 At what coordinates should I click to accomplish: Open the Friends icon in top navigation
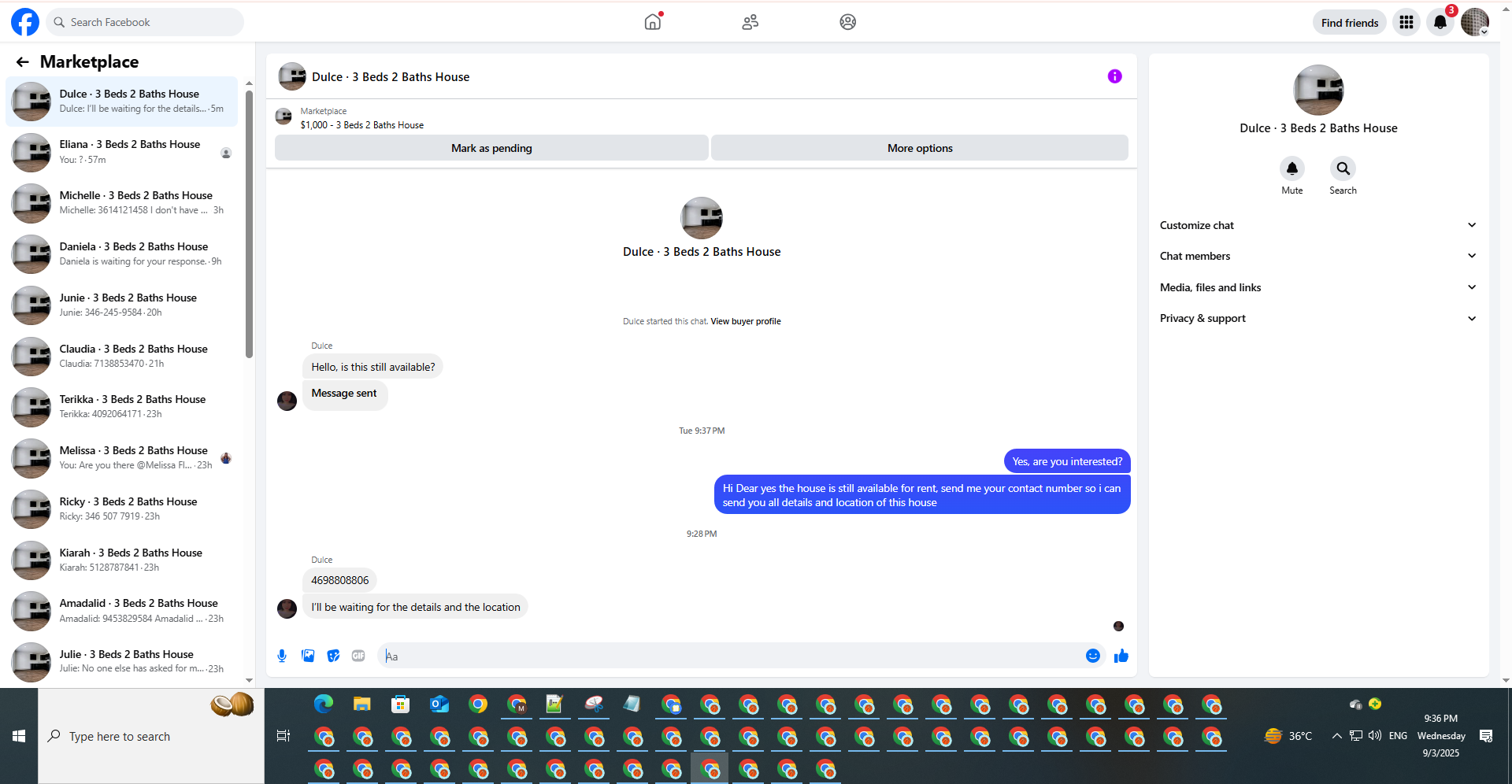[750, 22]
